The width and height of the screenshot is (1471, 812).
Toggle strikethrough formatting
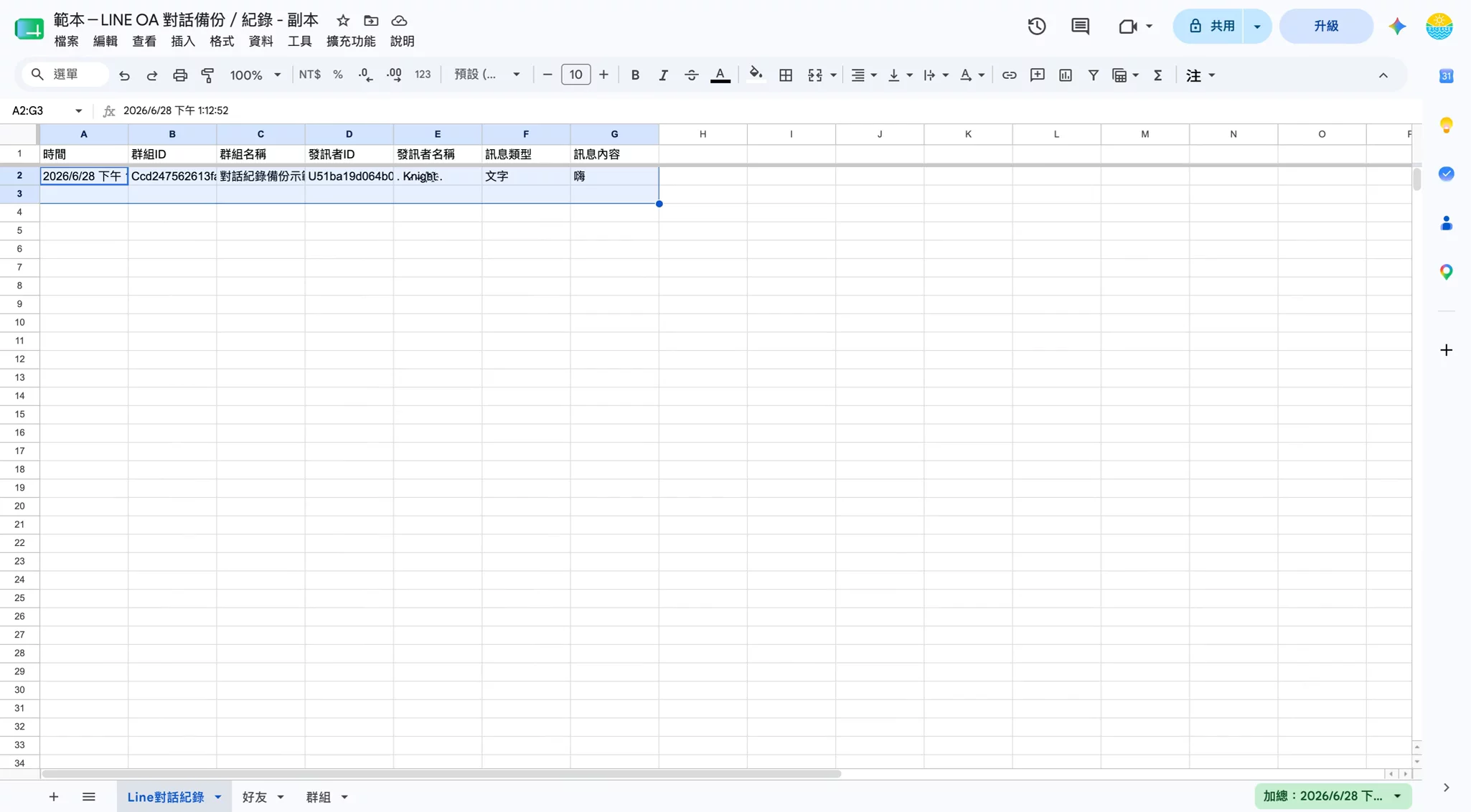[x=691, y=75]
